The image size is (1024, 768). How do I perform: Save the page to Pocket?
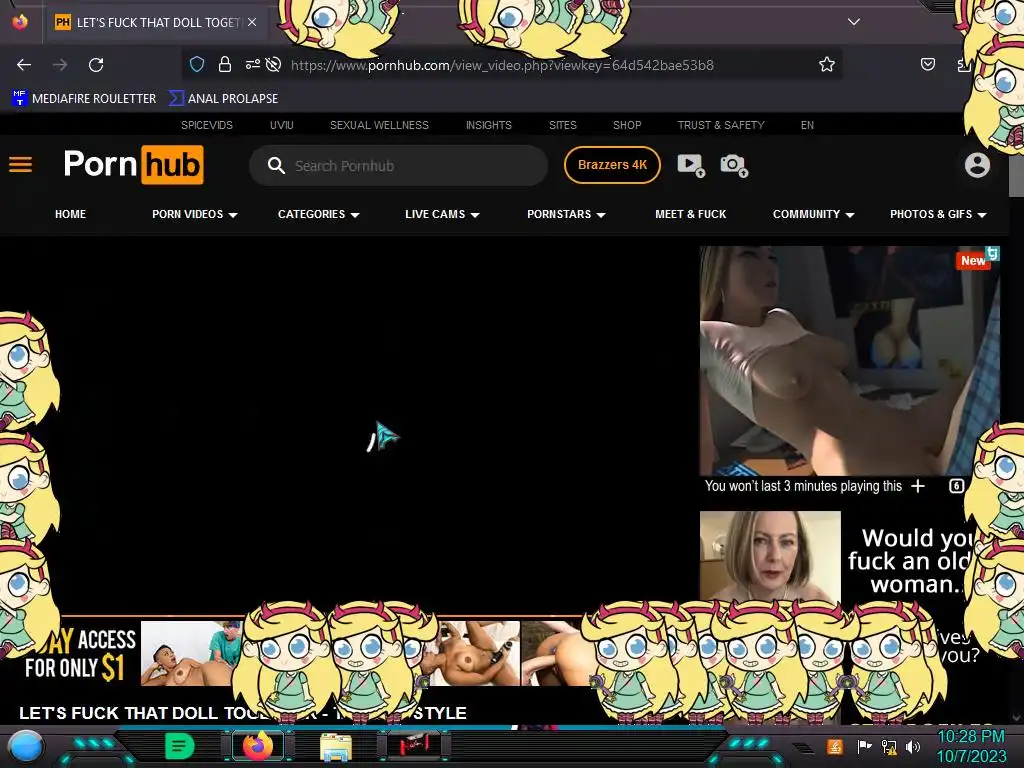927,64
